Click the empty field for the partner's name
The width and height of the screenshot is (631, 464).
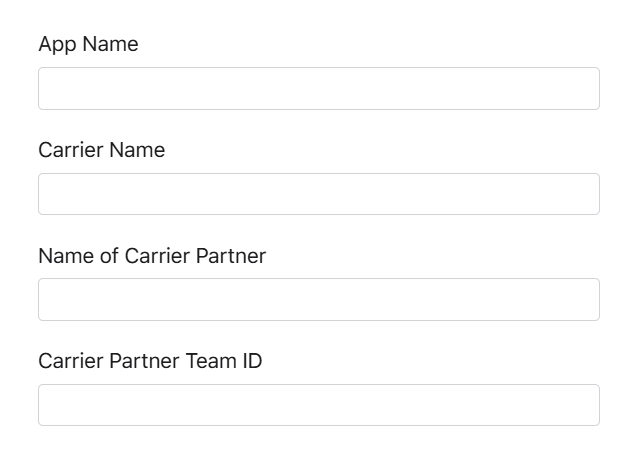(x=318, y=299)
